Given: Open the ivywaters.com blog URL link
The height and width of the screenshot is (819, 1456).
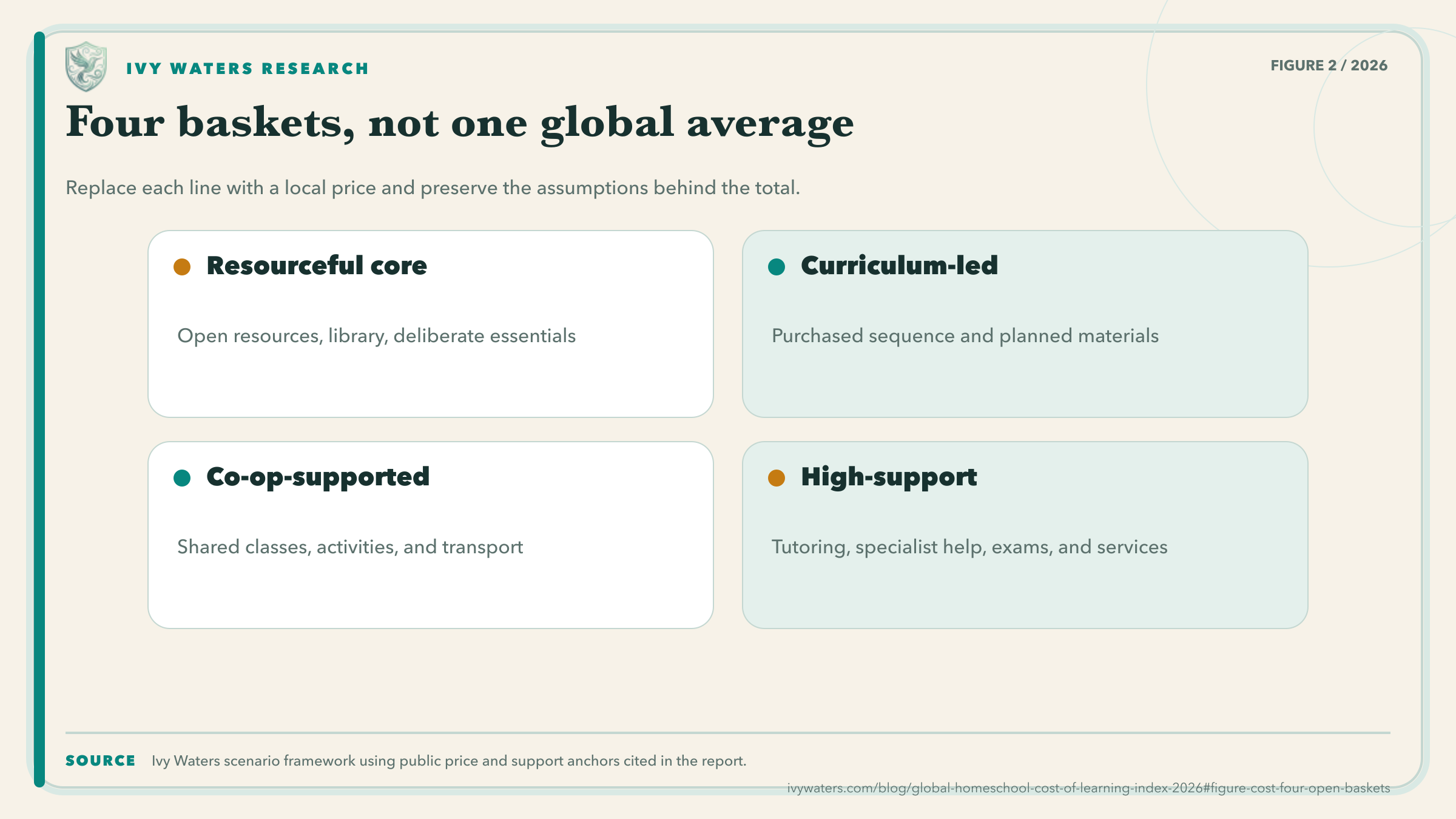Looking at the screenshot, I should (x=1088, y=788).
